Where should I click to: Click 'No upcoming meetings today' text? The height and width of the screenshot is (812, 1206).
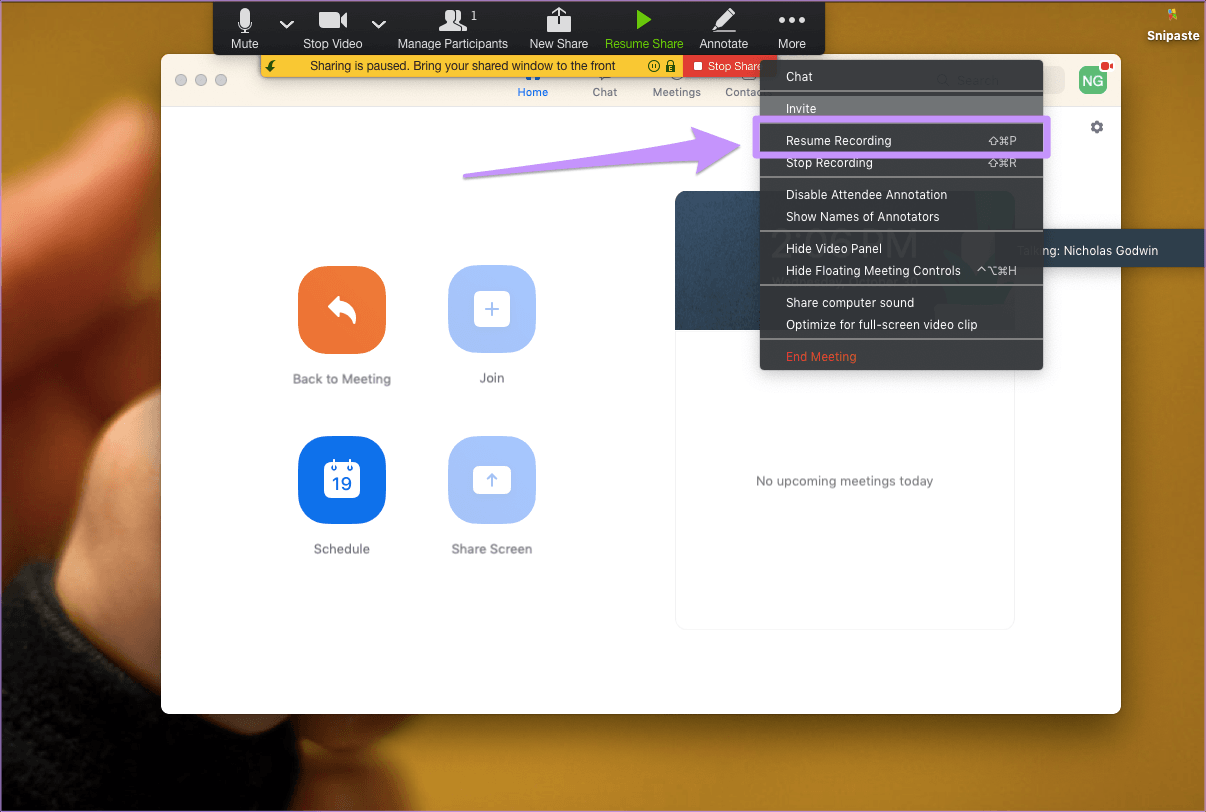coord(845,481)
